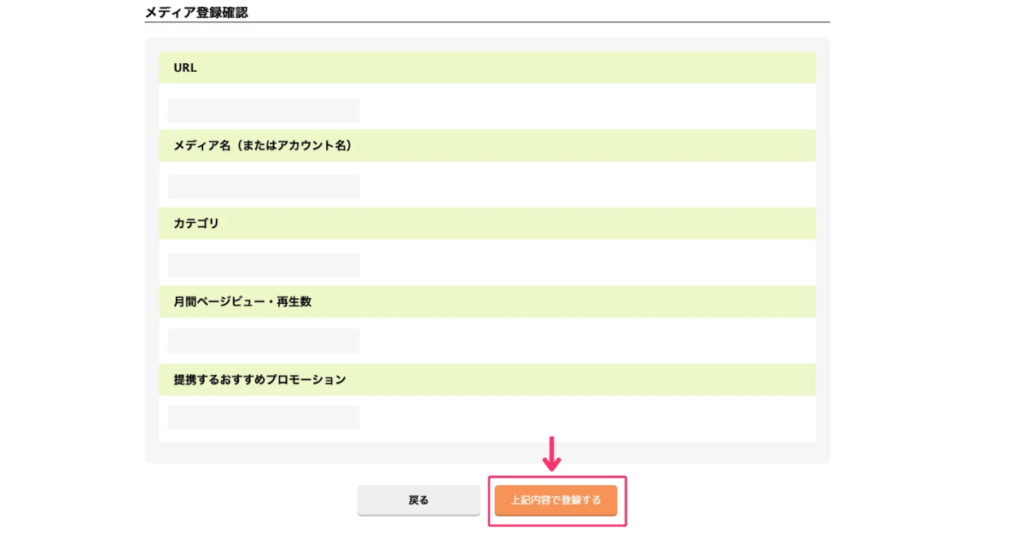1024x538 pixels.
Task: Click the gray value box under URL
Action: click(x=263, y=110)
